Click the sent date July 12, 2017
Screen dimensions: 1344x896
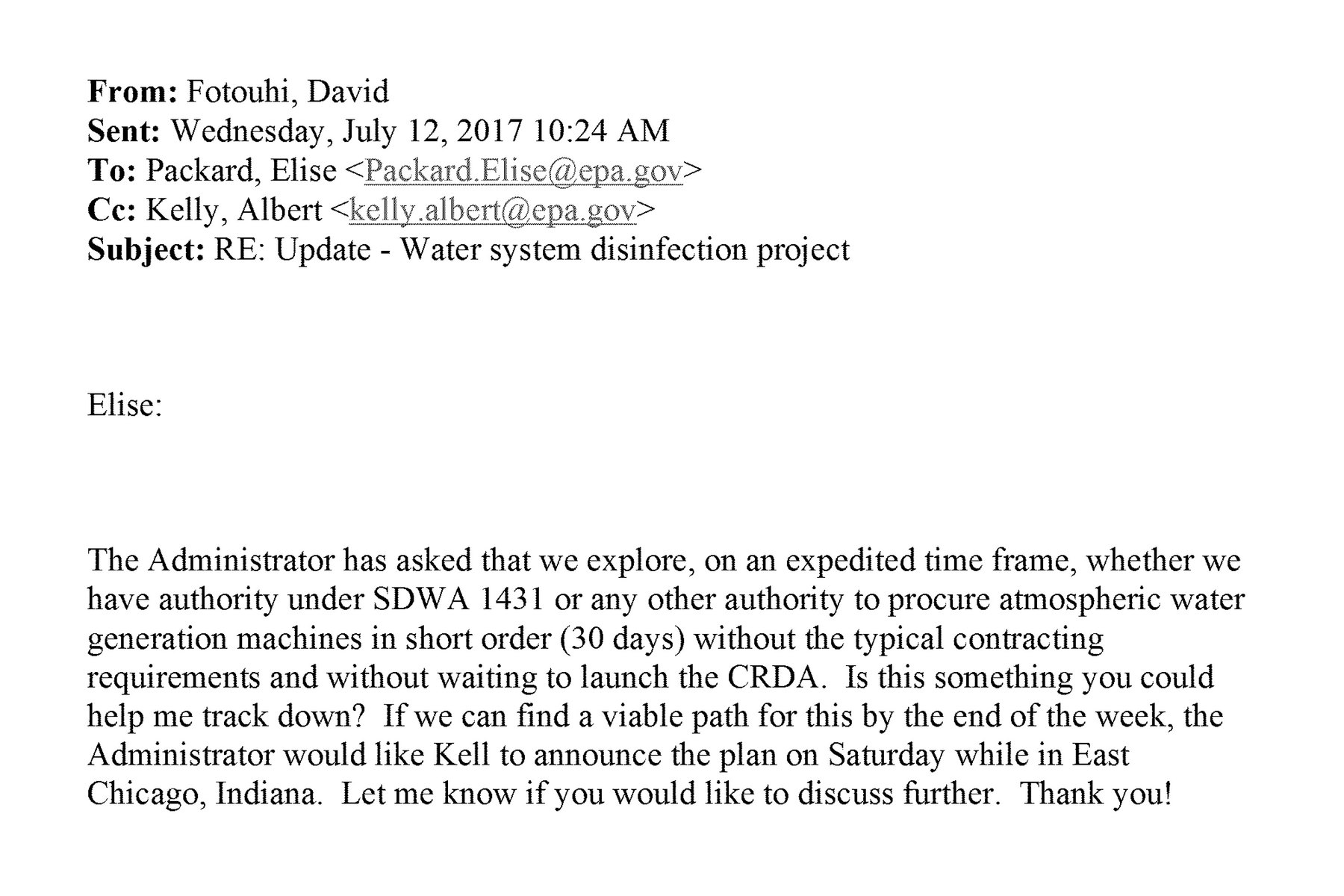click(x=432, y=131)
